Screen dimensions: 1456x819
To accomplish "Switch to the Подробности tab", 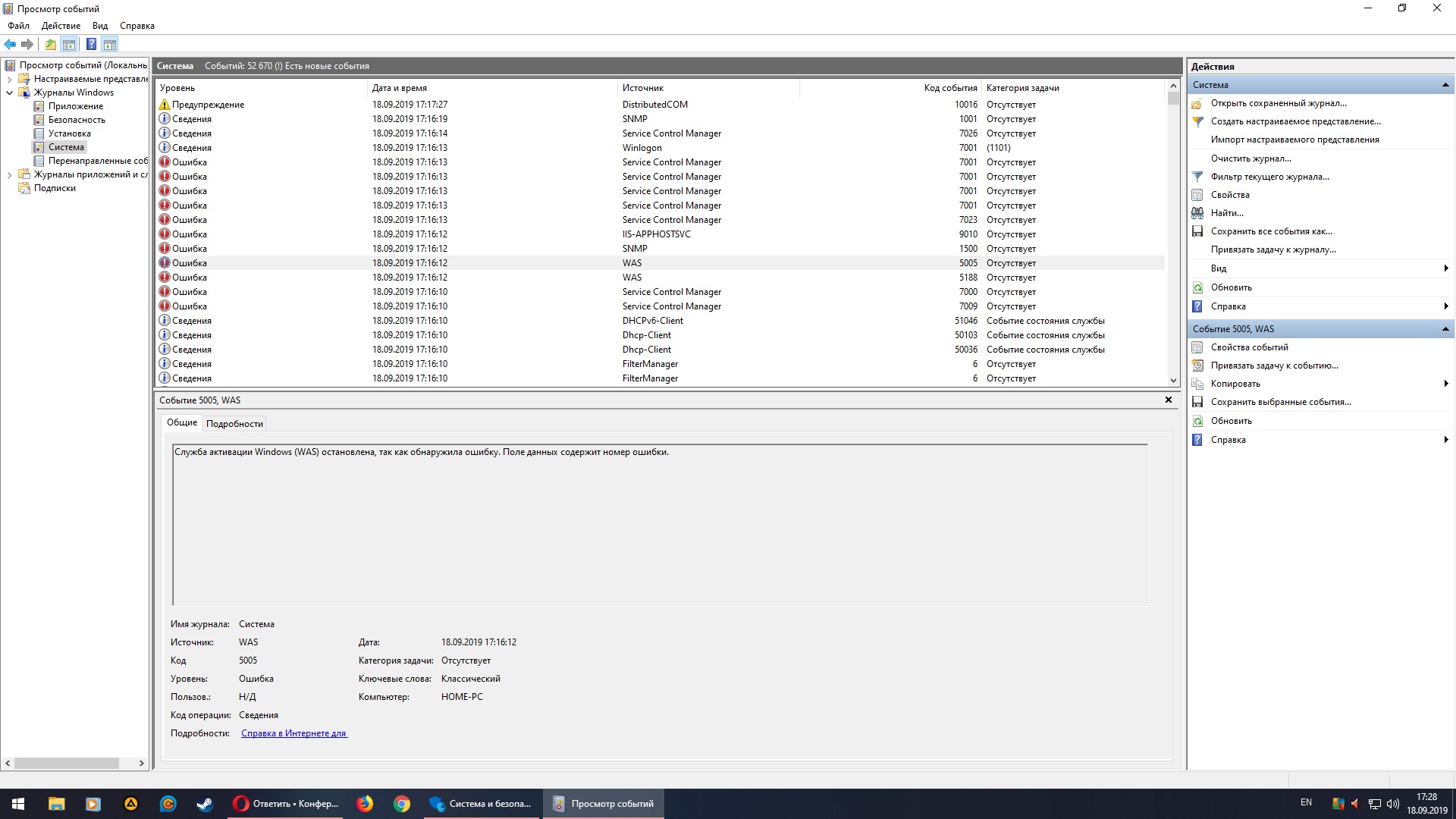I will [x=234, y=424].
